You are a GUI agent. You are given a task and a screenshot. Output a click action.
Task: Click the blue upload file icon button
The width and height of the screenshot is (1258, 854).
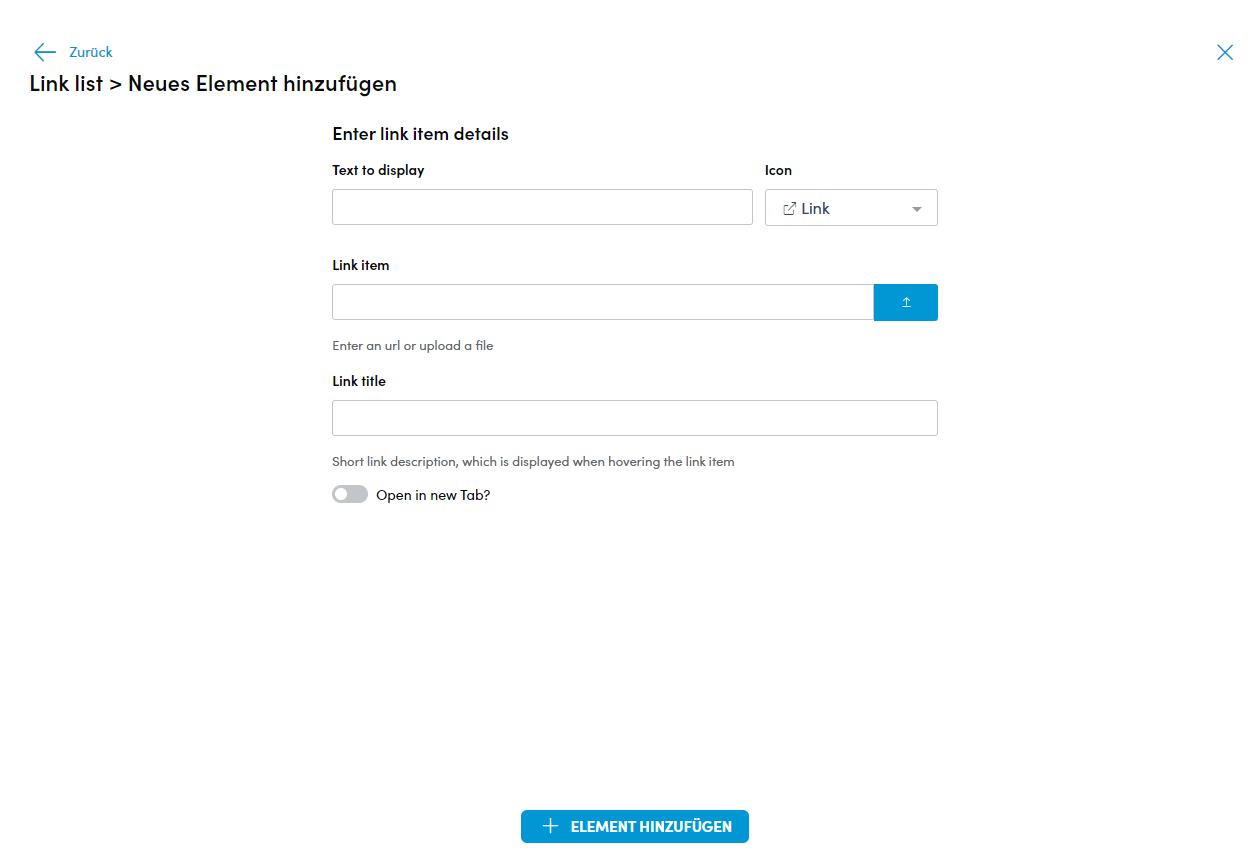906,302
